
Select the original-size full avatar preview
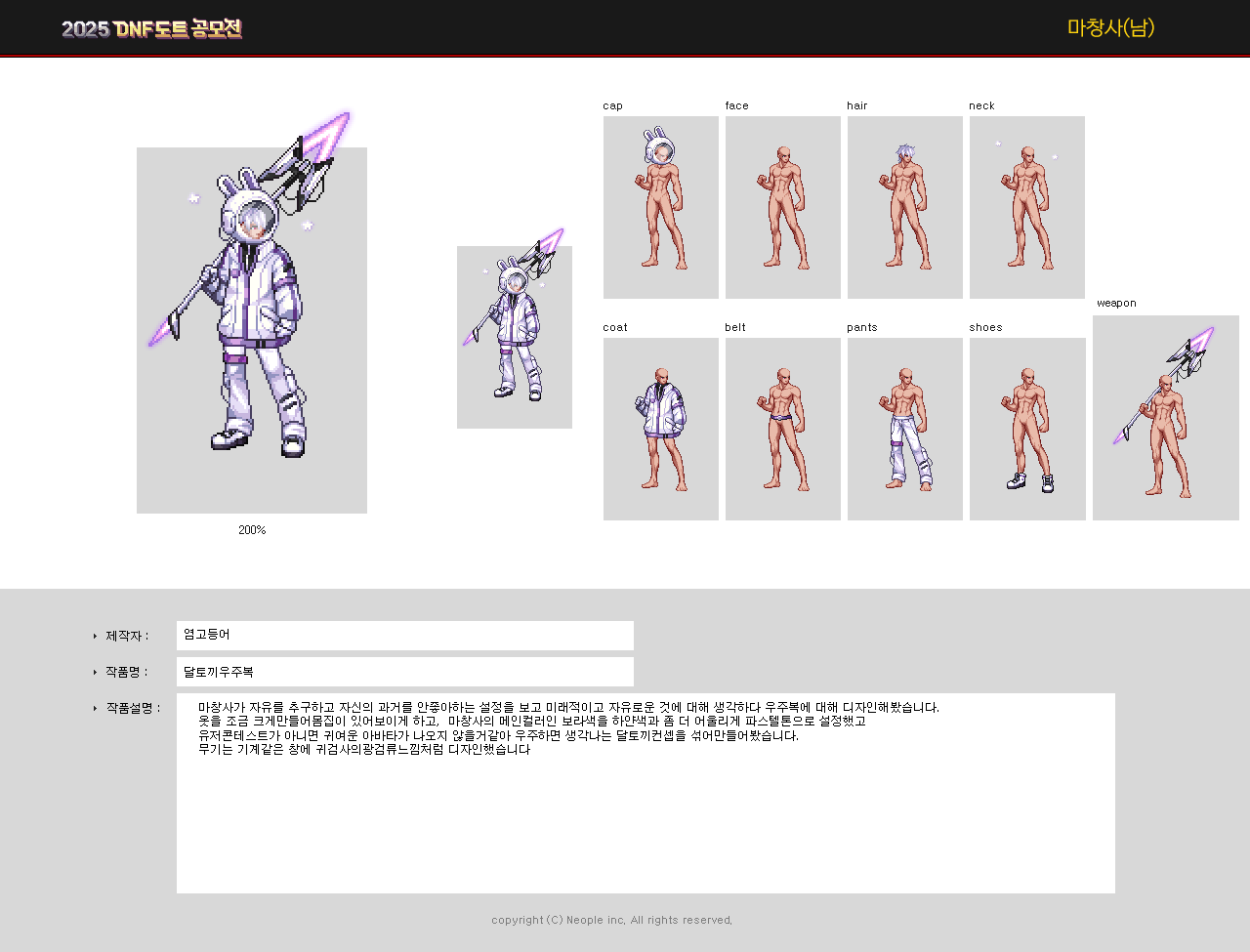tap(515, 337)
